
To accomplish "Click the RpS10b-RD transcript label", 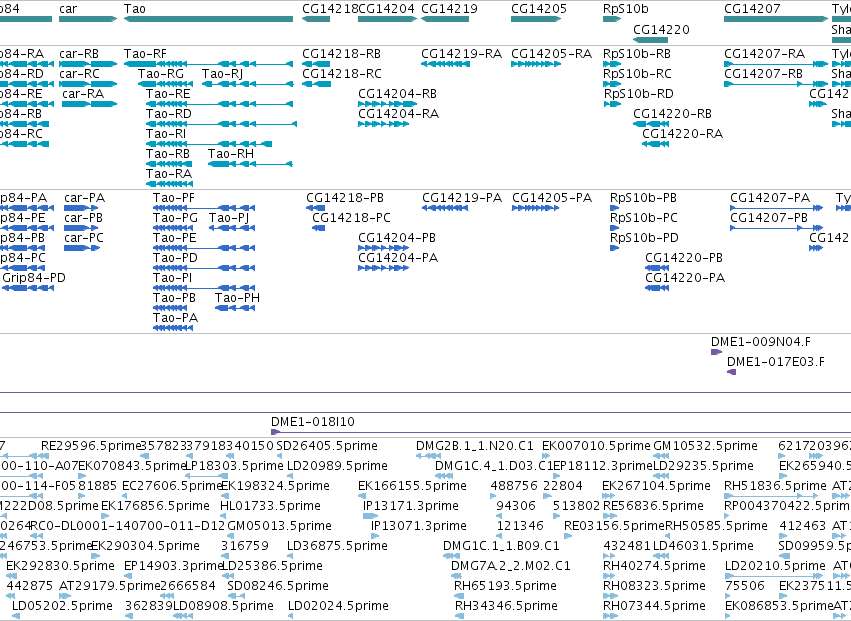I will (639, 94).
